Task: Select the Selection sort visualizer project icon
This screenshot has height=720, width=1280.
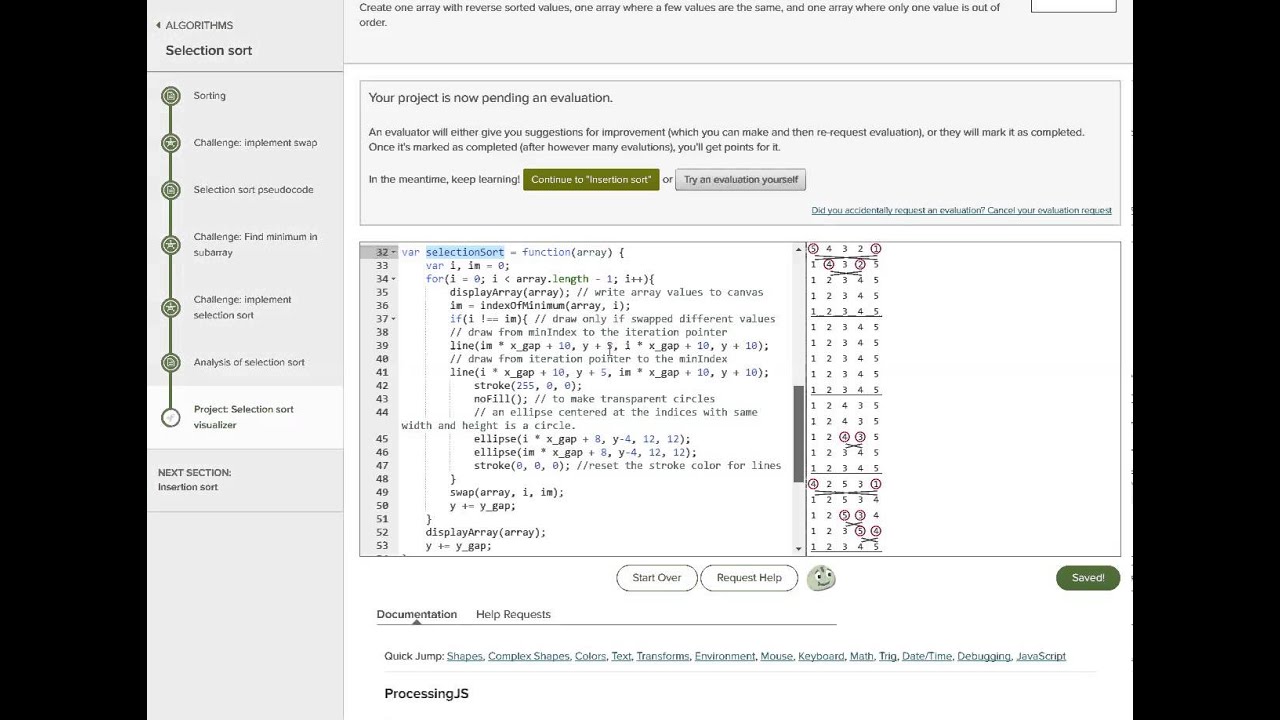Action: coord(171,417)
